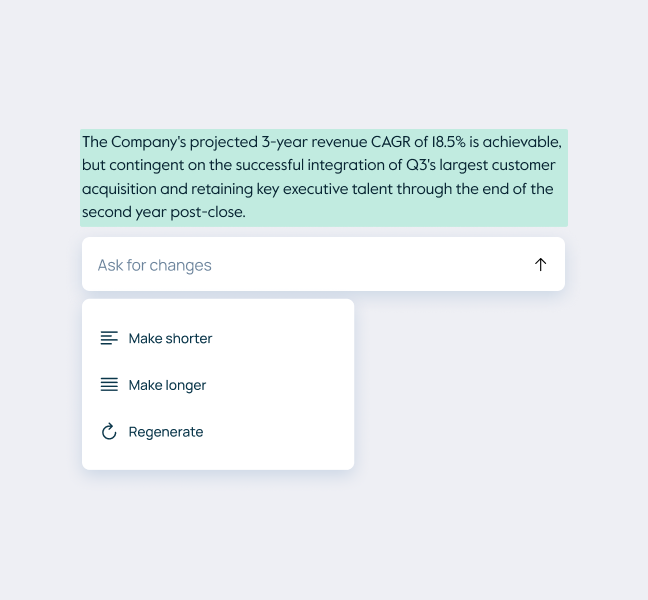
Task: Click the "18.5%" figure in the text
Action: pyautogui.click(x=448, y=142)
